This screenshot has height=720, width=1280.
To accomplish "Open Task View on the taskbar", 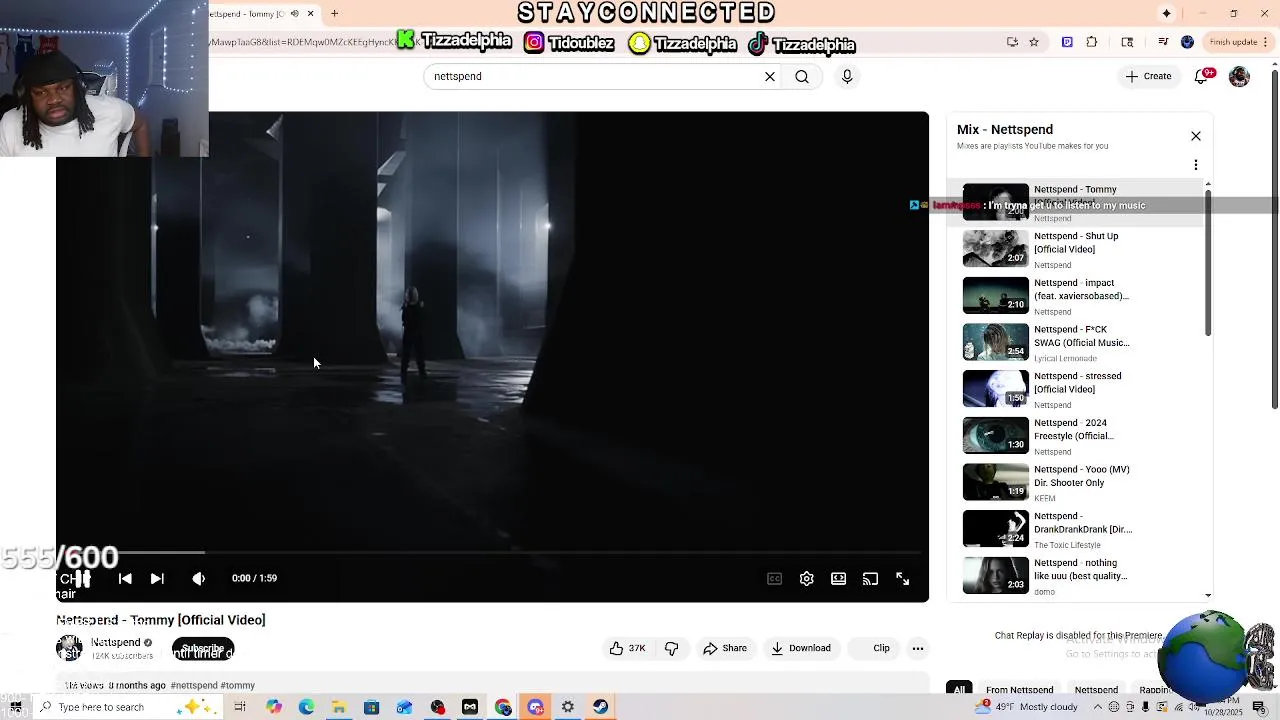I will coord(240,707).
